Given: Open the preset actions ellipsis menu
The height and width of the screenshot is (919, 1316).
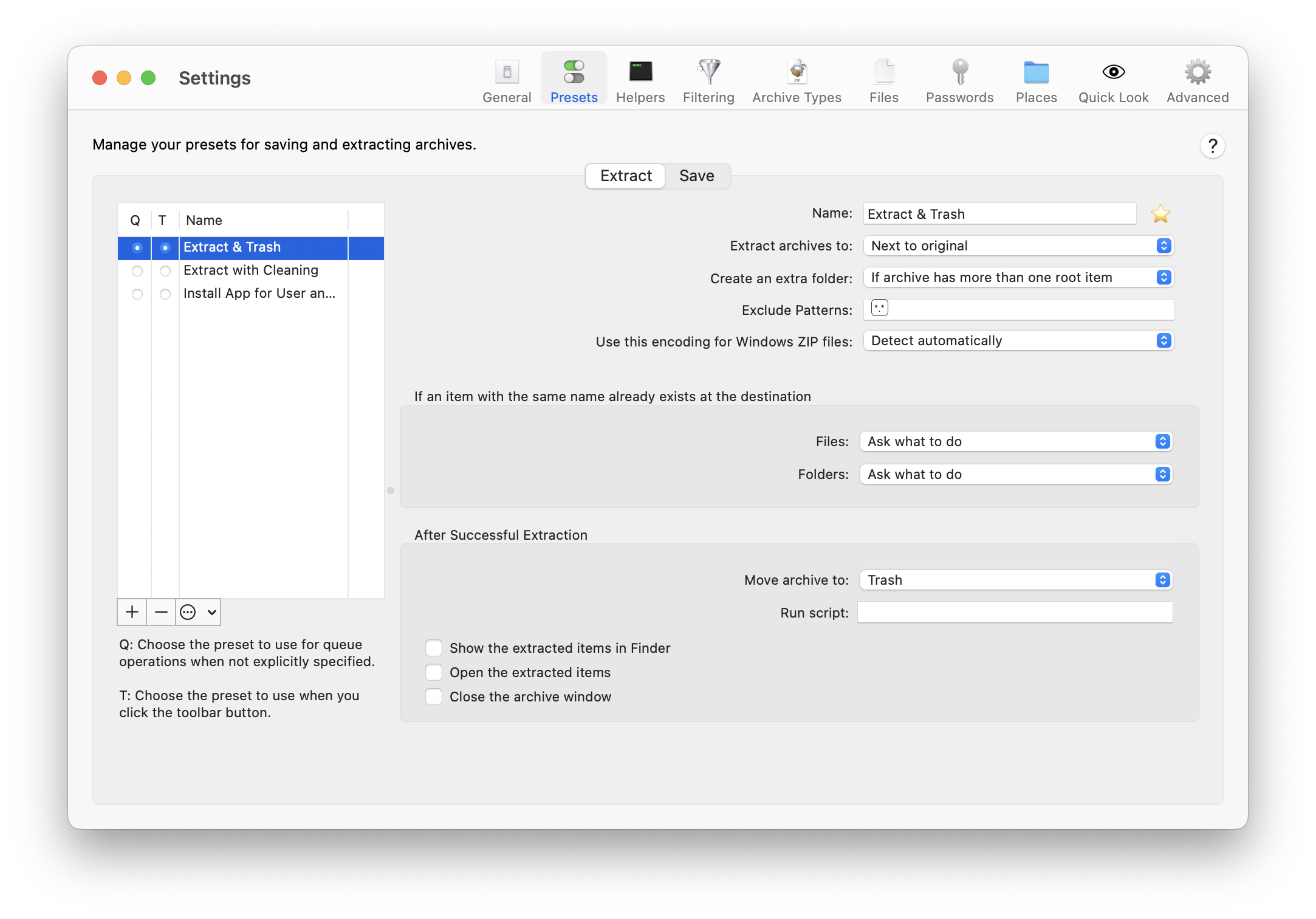Looking at the screenshot, I should (x=198, y=612).
